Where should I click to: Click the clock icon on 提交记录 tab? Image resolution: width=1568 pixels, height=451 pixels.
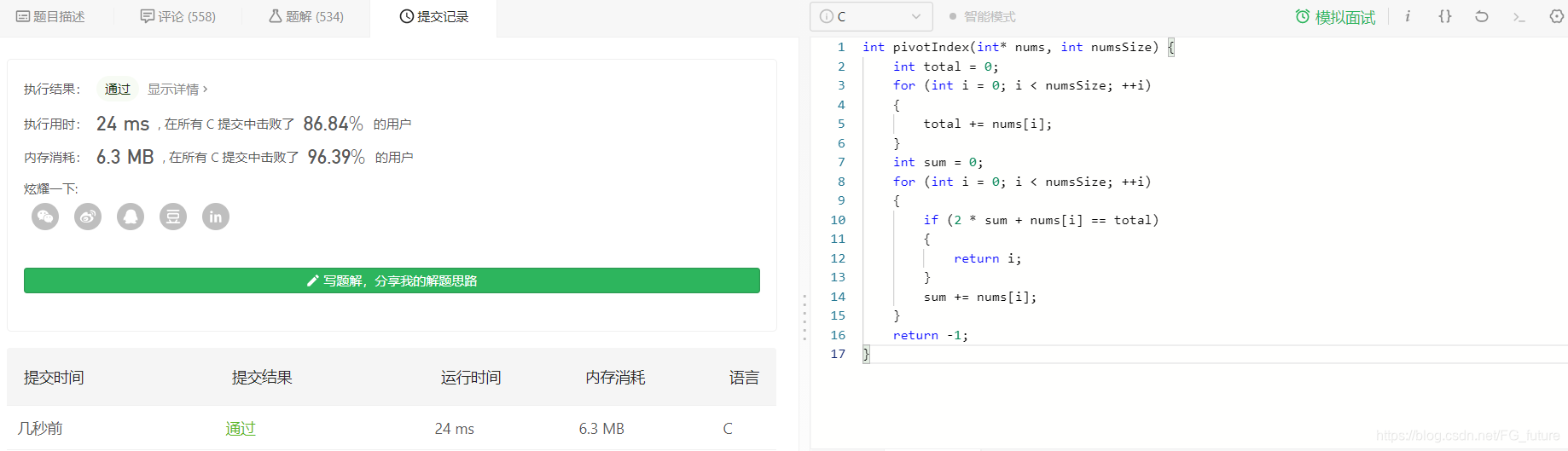coord(407,16)
